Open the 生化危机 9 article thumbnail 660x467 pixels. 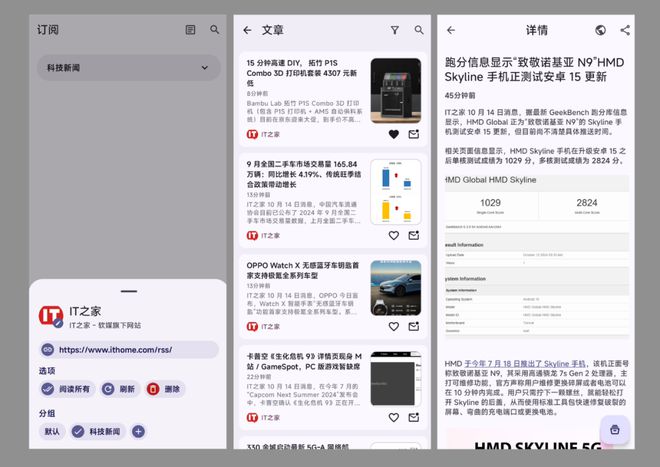click(396, 379)
